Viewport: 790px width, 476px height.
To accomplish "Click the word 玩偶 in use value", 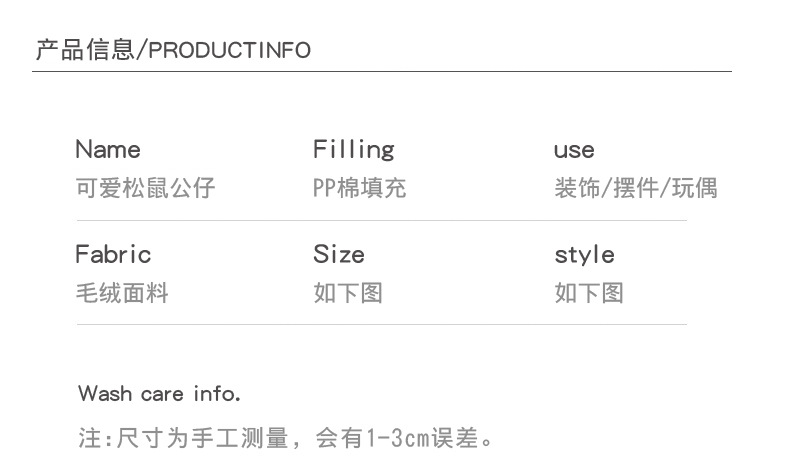I will (x=694, y=188).
